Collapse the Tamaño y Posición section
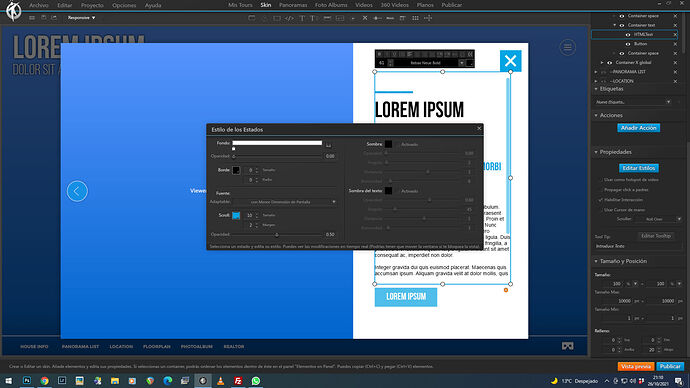The width and height of the screenshot is (690, 388). click(596, 261)
